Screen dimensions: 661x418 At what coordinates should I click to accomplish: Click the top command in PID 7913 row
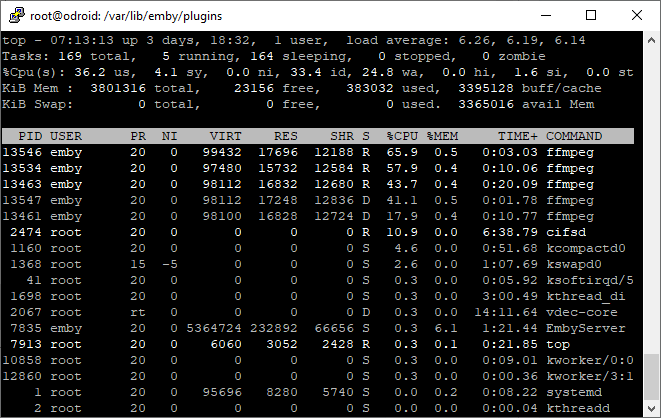pos(558,344)
